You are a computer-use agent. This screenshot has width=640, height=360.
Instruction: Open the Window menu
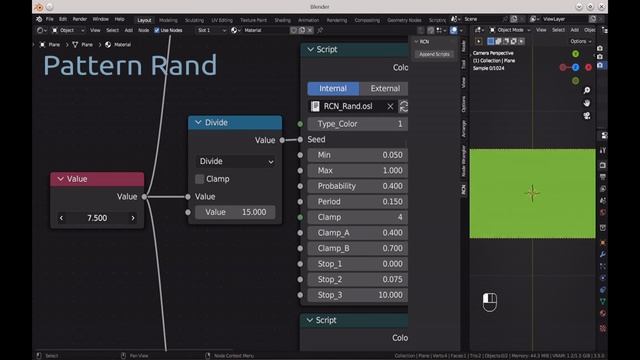100,19
